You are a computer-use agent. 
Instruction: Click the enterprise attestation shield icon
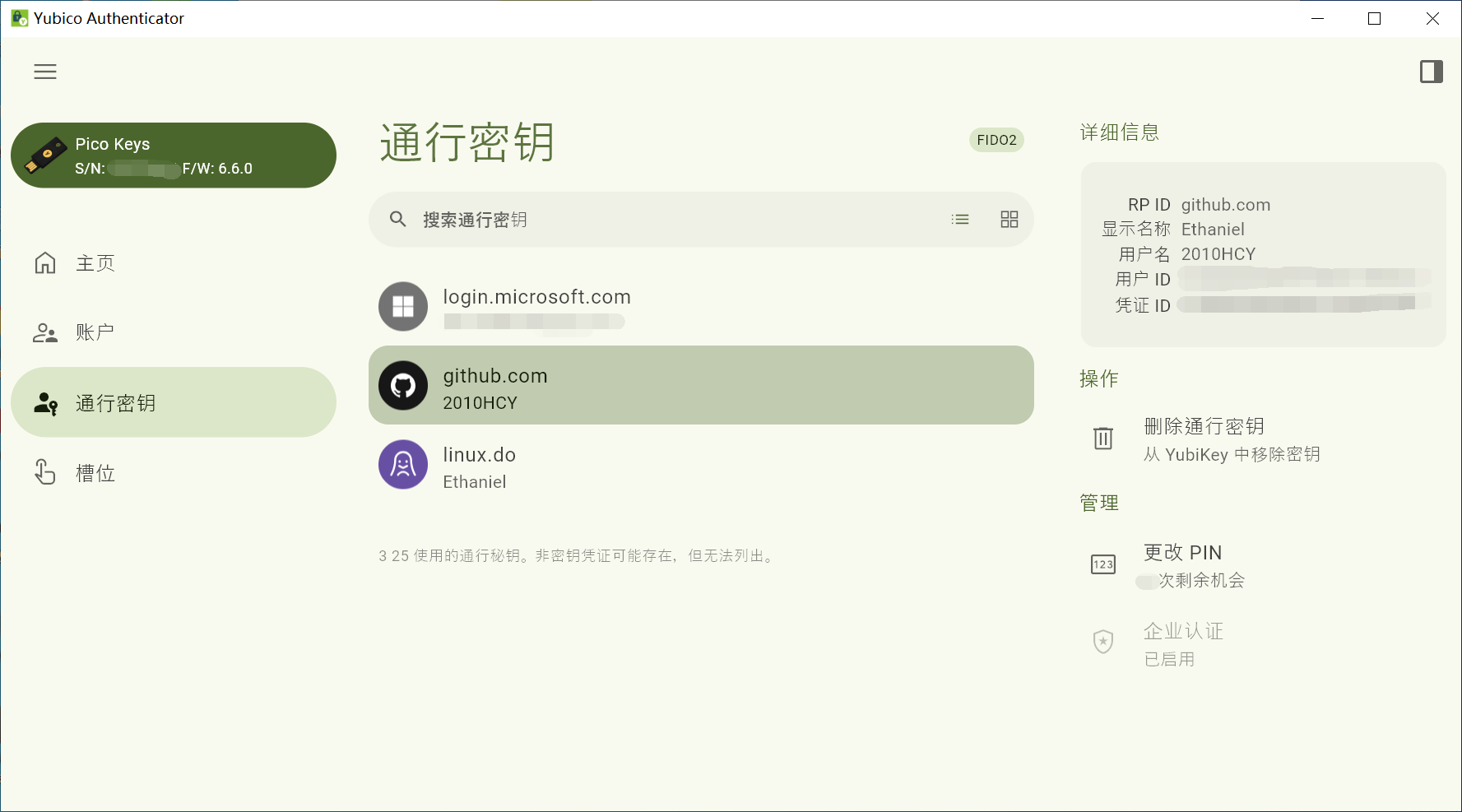point(1103,642)
